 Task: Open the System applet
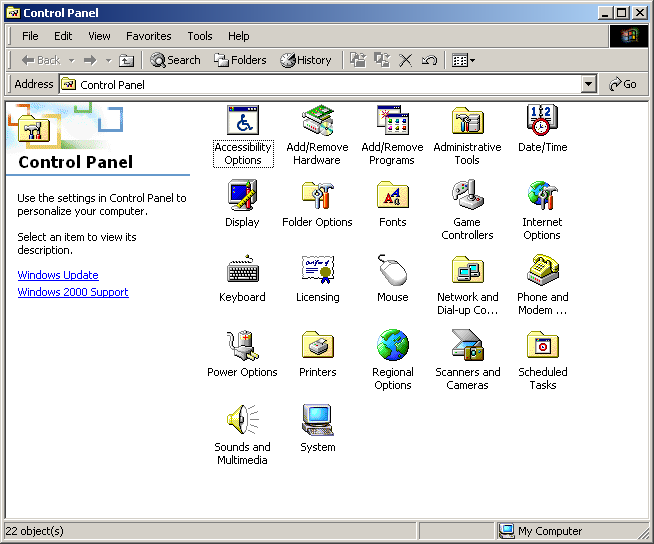(318, 420)
